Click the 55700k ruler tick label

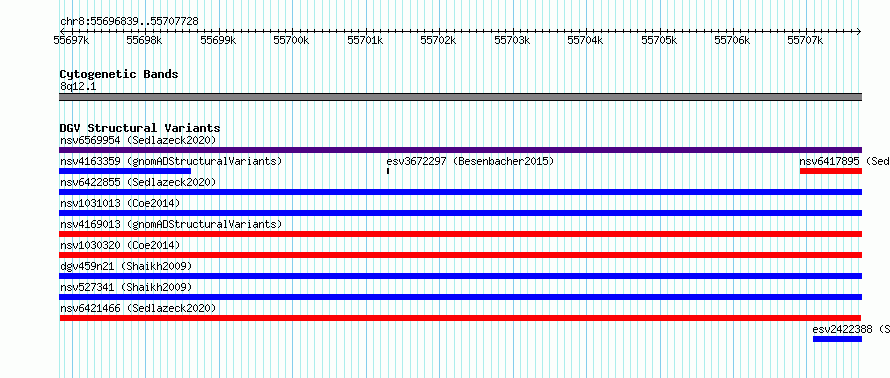click(291, 40)
